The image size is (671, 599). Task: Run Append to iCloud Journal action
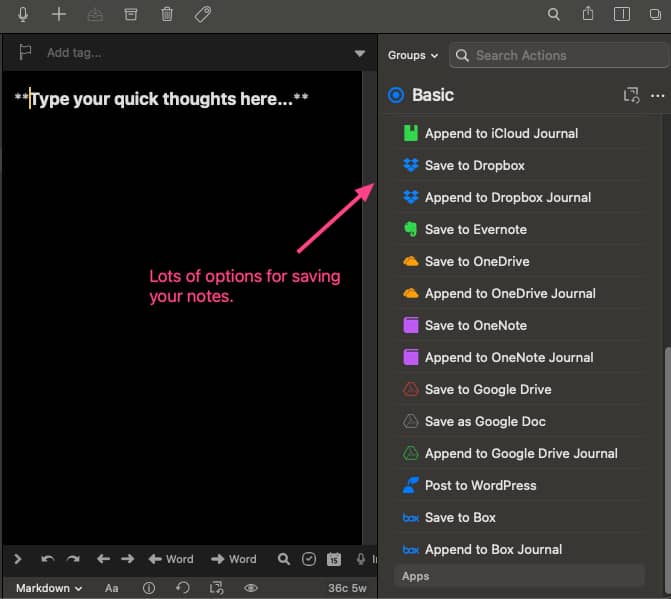[520, 133]
